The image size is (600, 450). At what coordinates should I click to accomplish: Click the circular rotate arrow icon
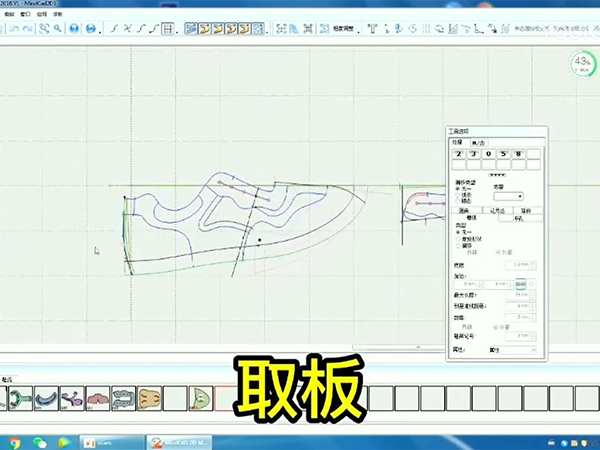(x=412, y=29)
